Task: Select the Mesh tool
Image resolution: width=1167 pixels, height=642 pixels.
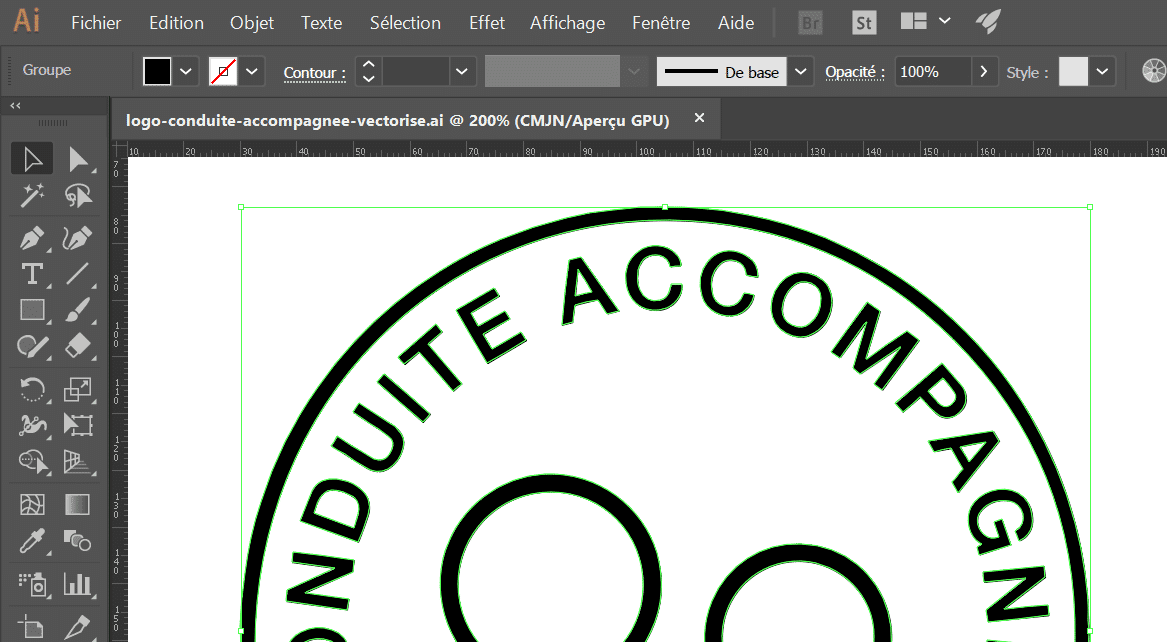Action: coord(32,504)
